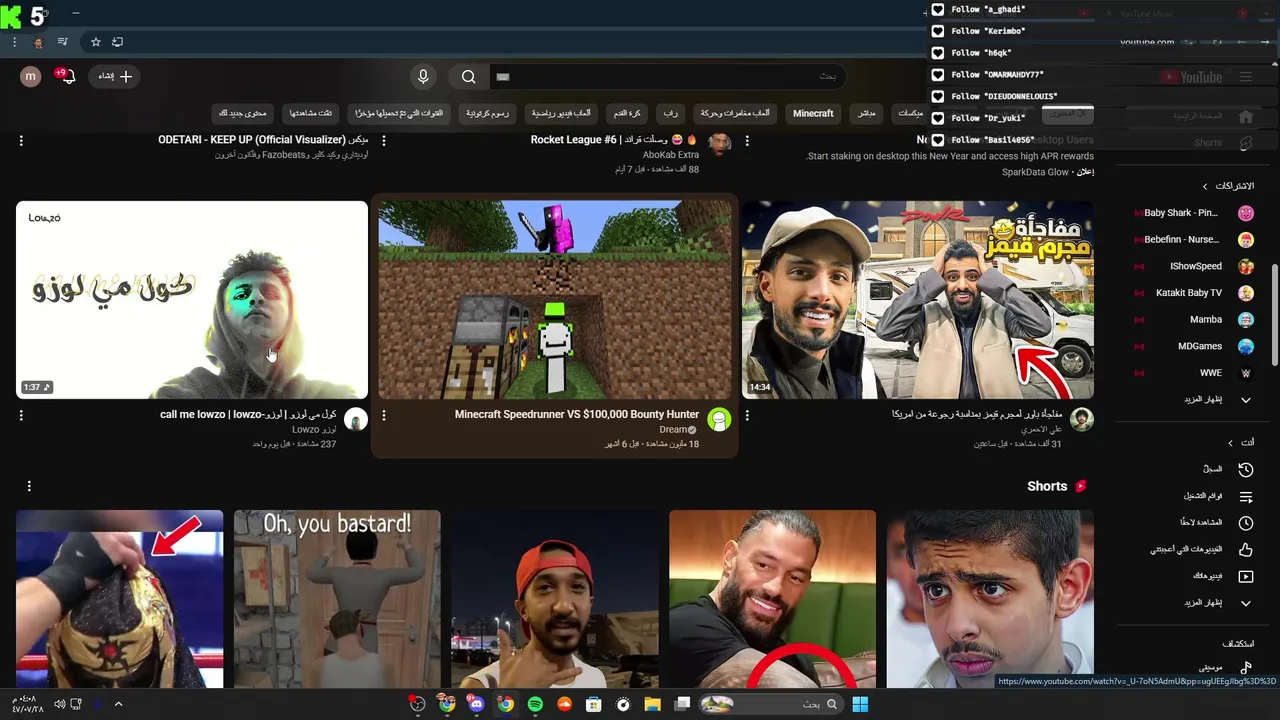This screenshot has height=720, width=1280.
Task: Open the History page icon
Action: coord(1246,469)
